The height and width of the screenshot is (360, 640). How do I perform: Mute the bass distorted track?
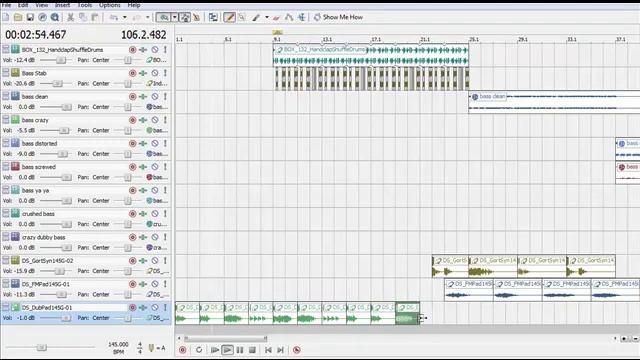tap(155, 143)
